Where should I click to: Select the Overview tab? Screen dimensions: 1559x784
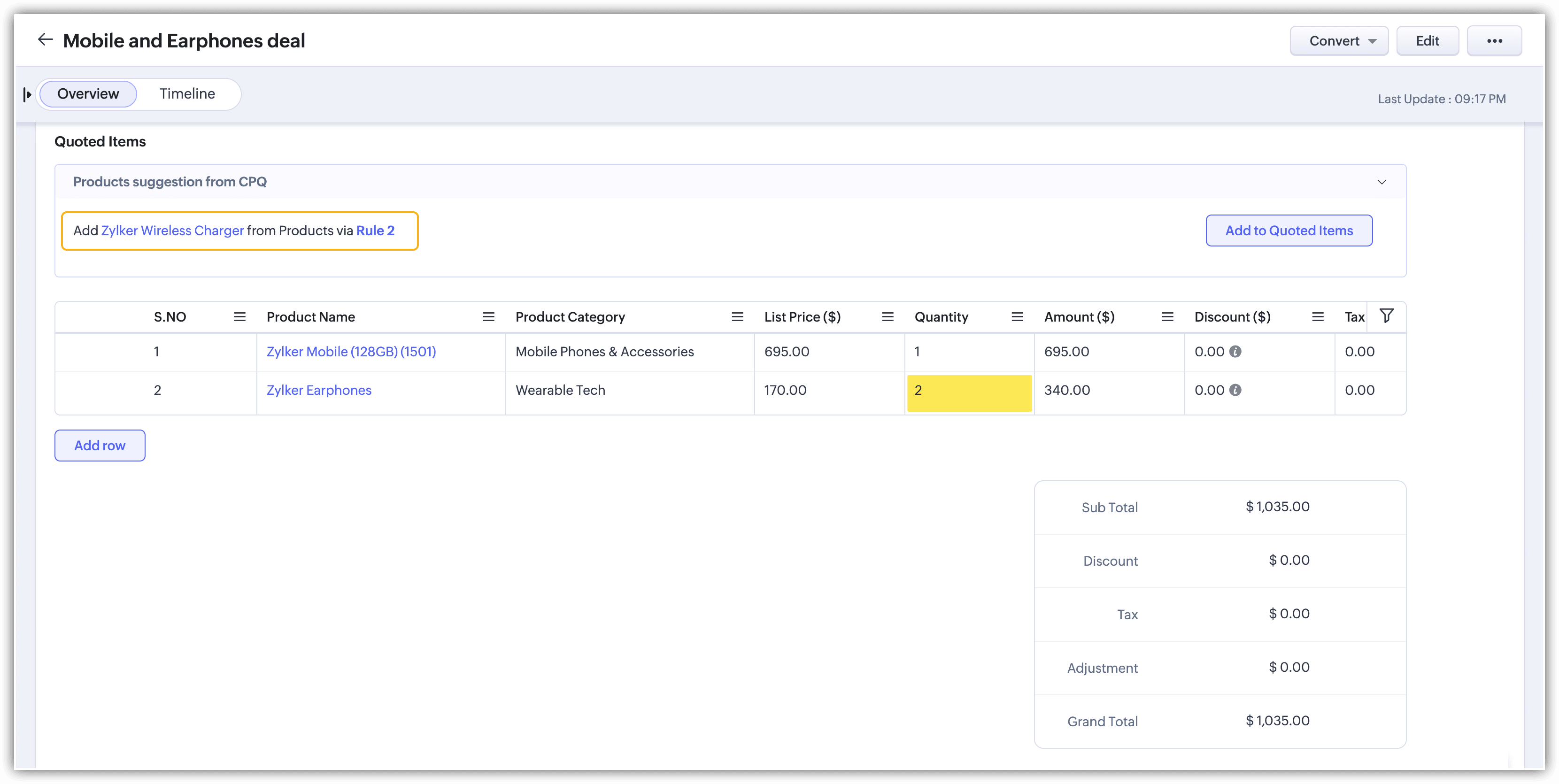pos(88,94)
